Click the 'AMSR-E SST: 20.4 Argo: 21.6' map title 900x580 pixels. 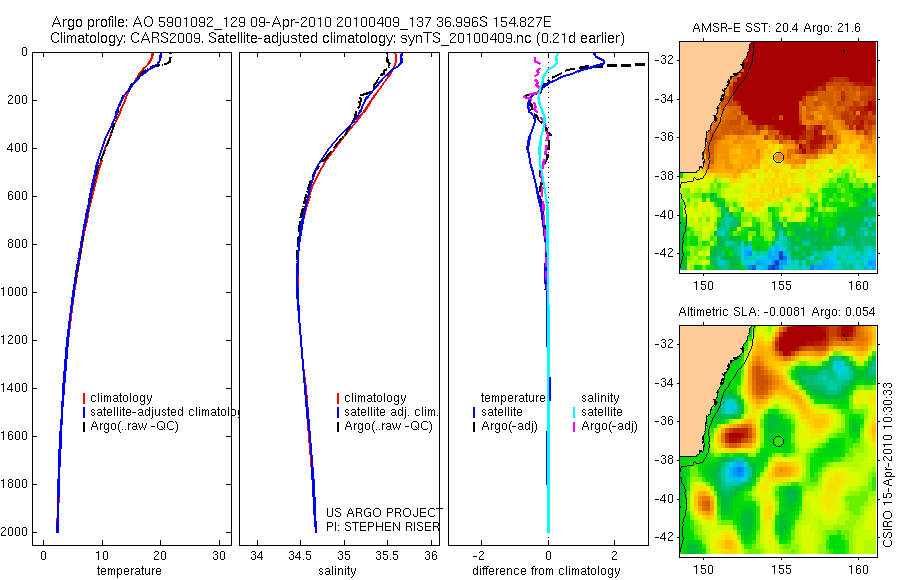[x=776, y=28]
